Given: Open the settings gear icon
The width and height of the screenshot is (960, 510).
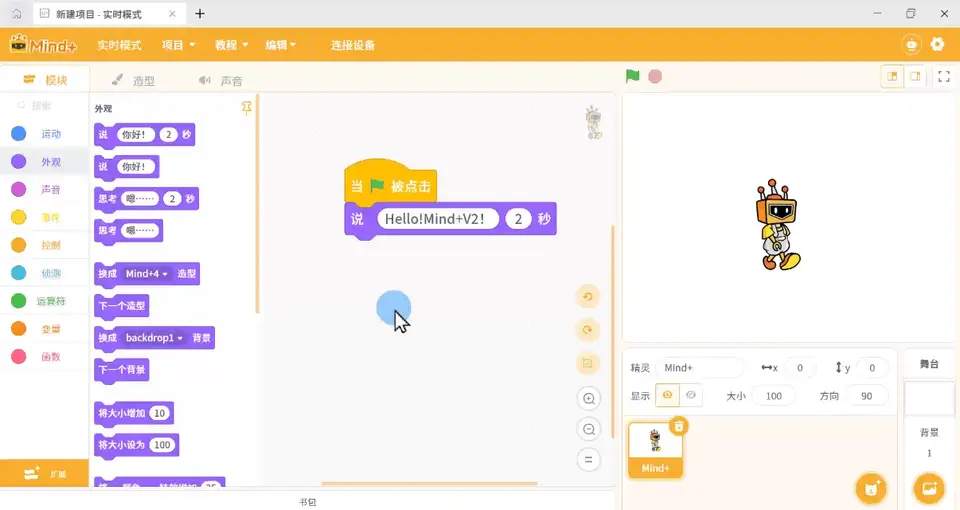Looking at the screenshot, I should (937, 44).
